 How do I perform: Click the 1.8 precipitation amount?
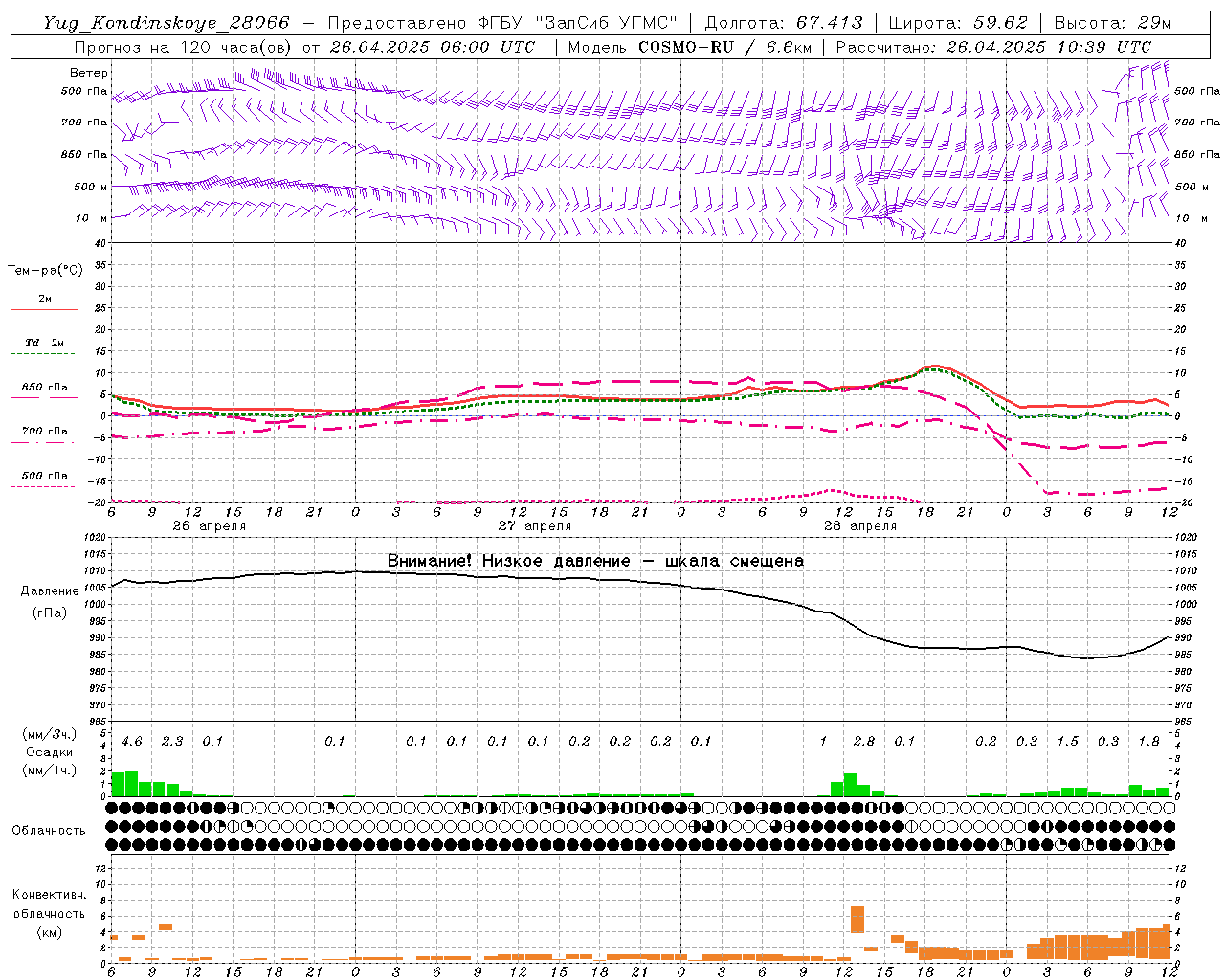[1148, 741]
